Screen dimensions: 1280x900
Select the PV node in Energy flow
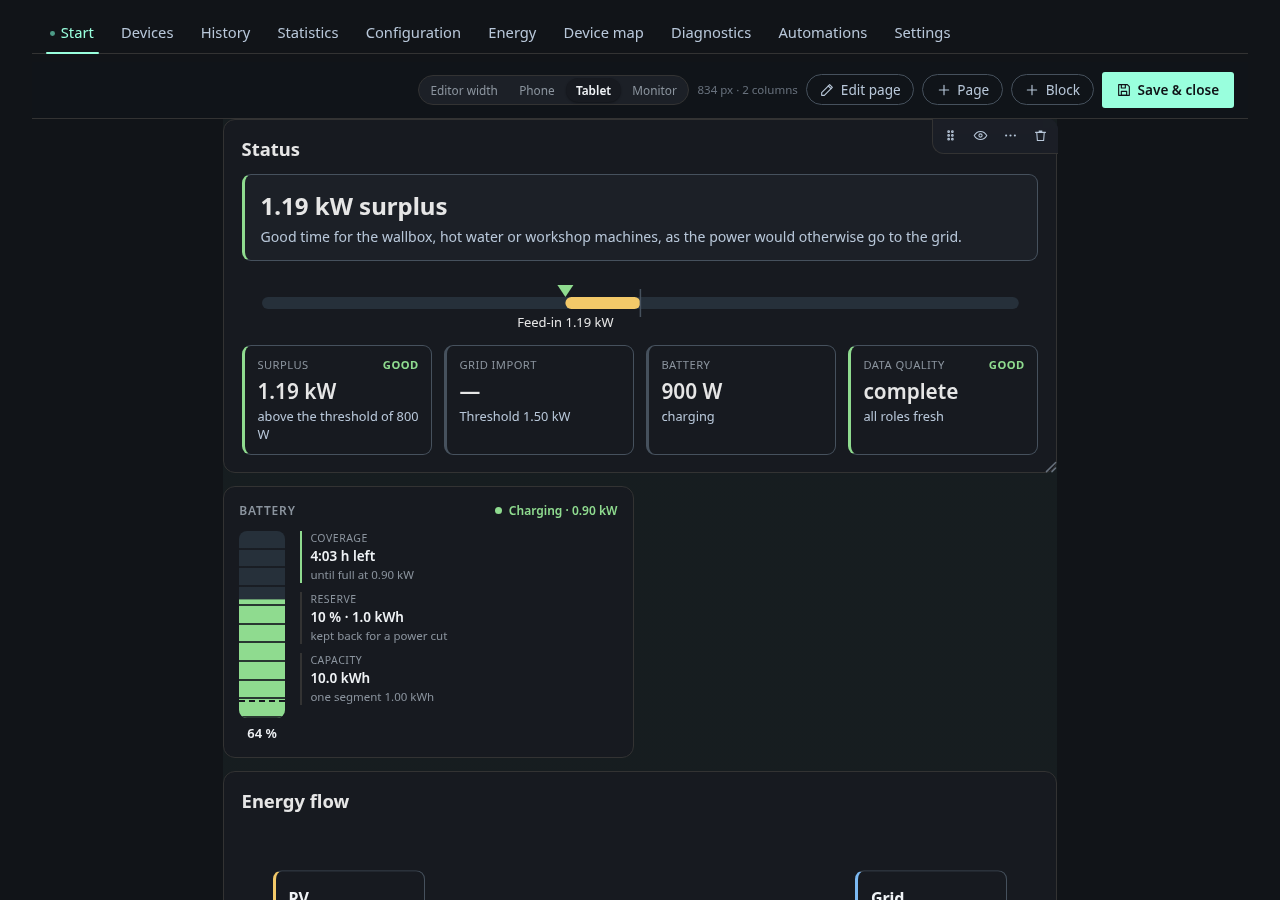click(x=349, y=886)
